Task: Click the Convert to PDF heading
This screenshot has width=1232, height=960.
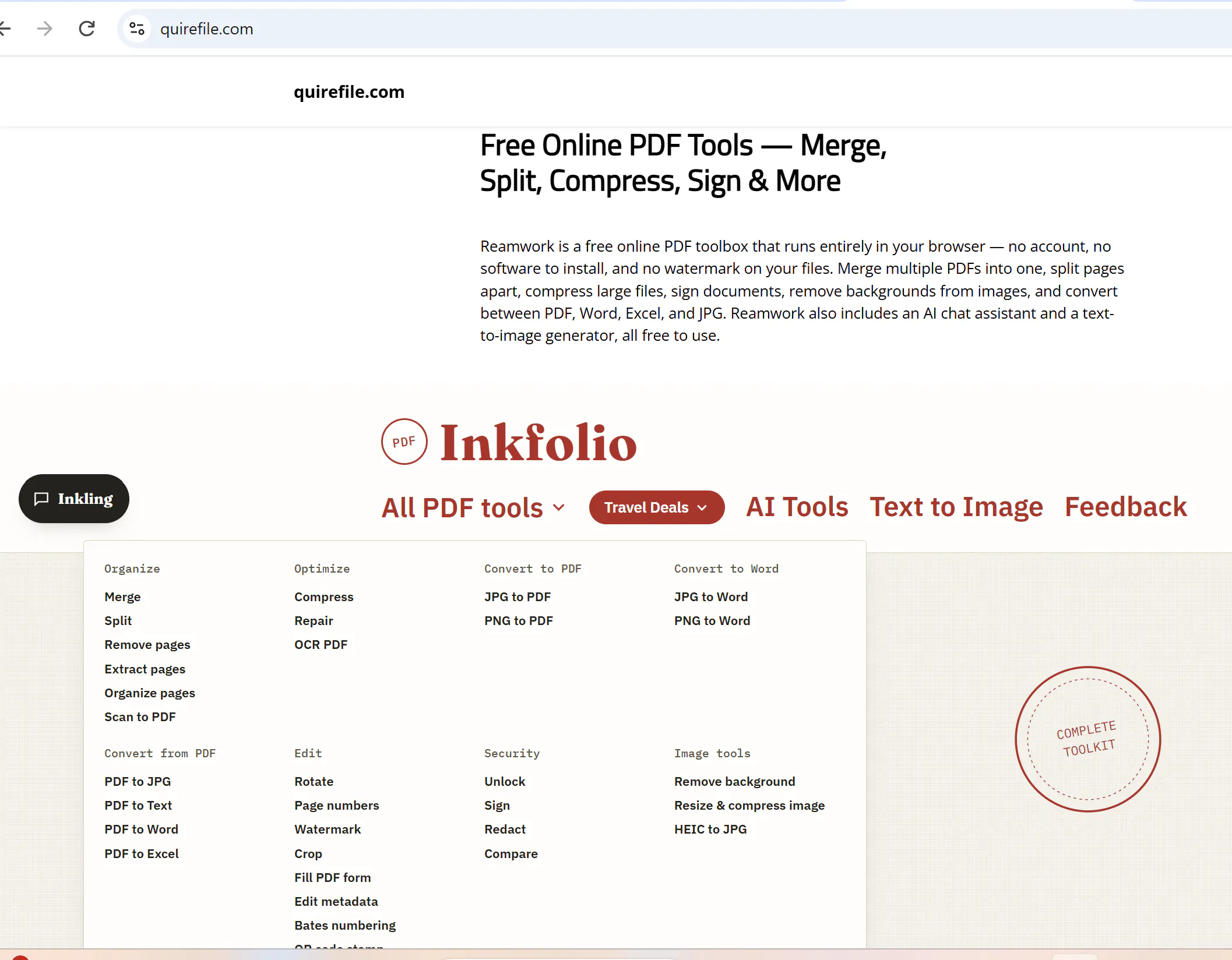Action: (x=533, y=569)
